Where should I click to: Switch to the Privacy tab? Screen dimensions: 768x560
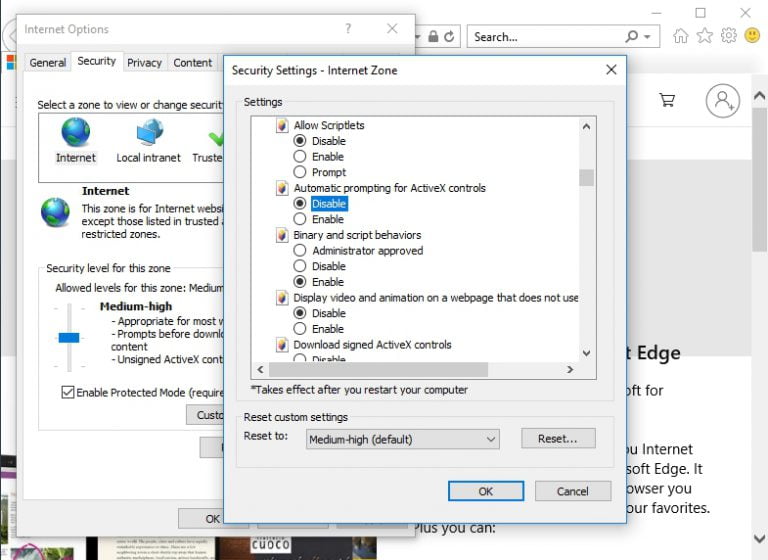pos(144,63)
